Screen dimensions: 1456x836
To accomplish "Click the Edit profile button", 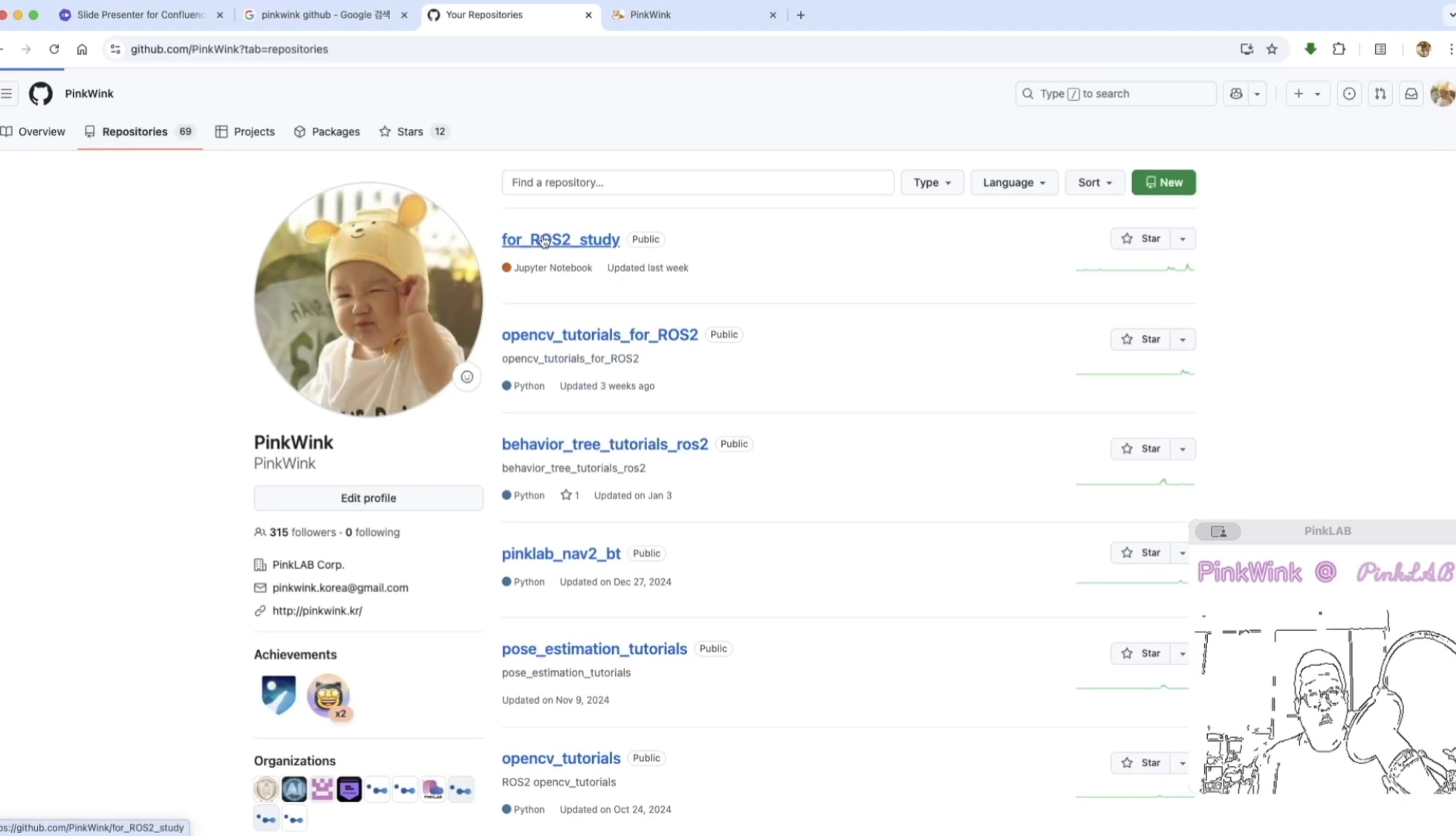I will click(368, 498).
